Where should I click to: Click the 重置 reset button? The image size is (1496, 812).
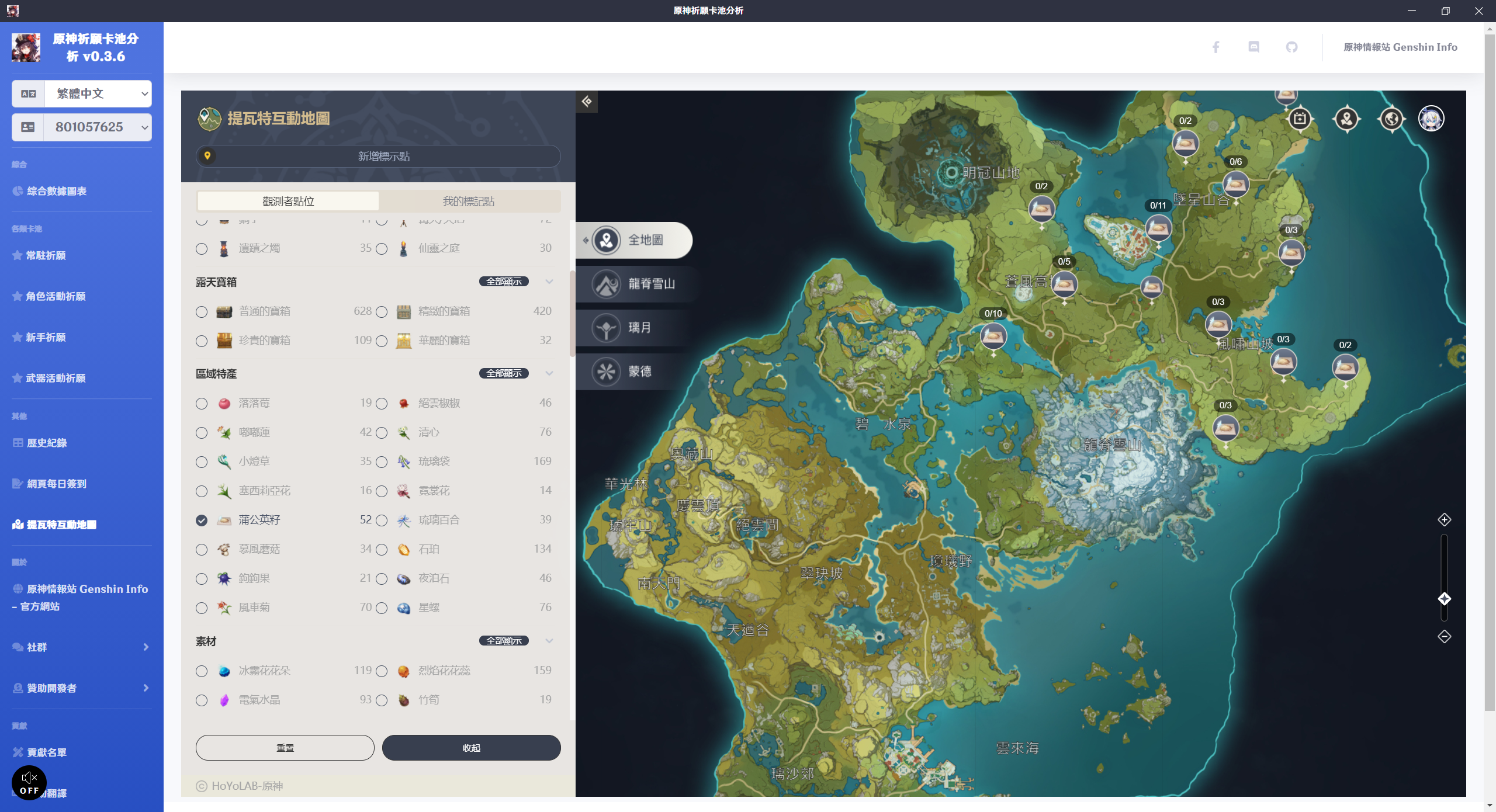[285, 748]
